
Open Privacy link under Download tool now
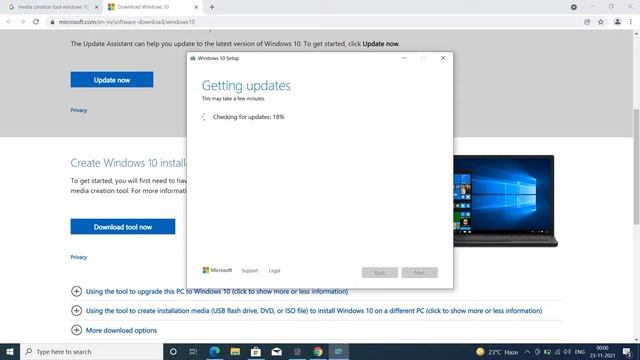tap(79, 257)
